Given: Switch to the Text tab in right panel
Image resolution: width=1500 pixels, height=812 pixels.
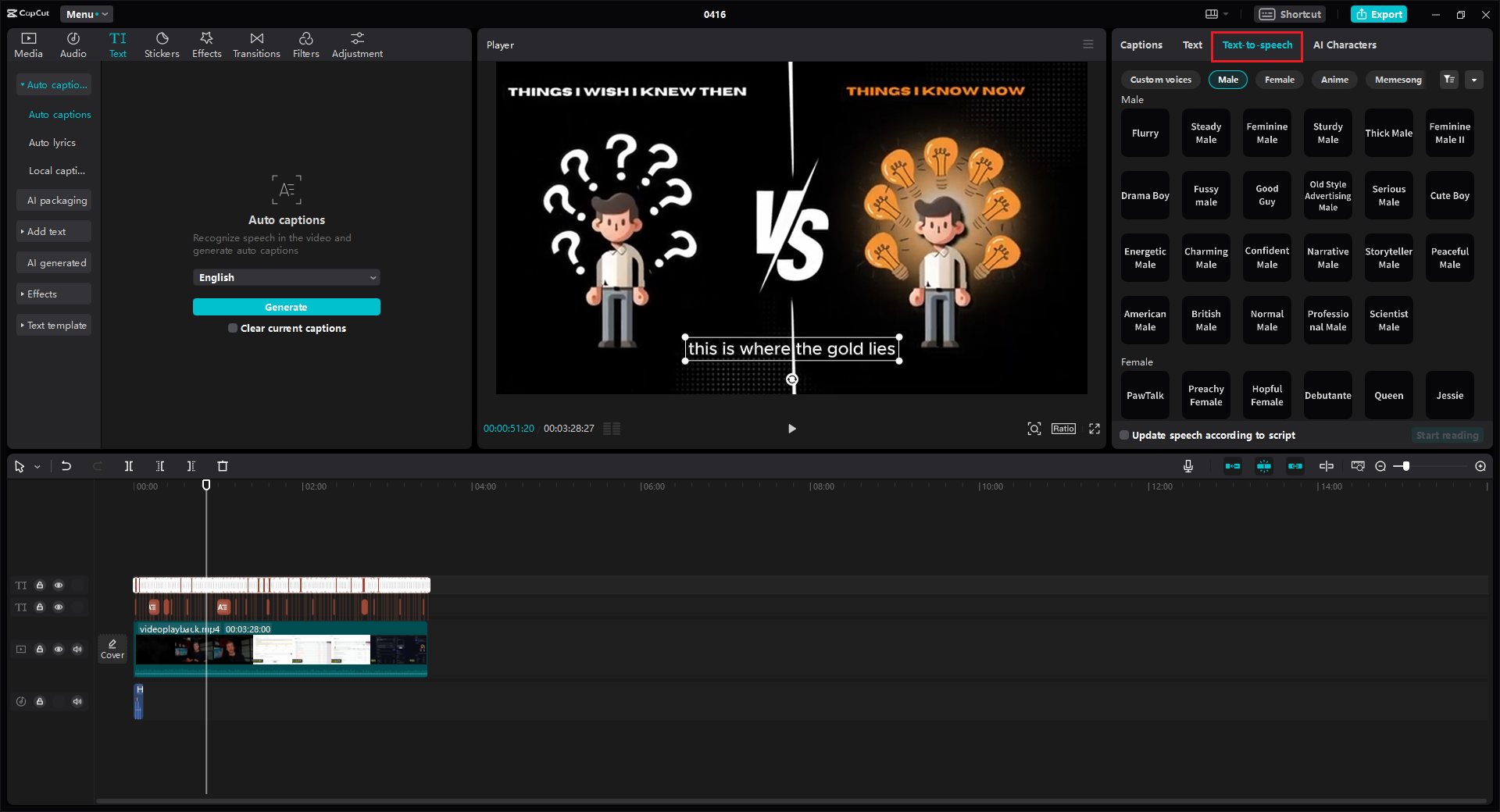Looking at the screenshot, I should pos(1192,45).
